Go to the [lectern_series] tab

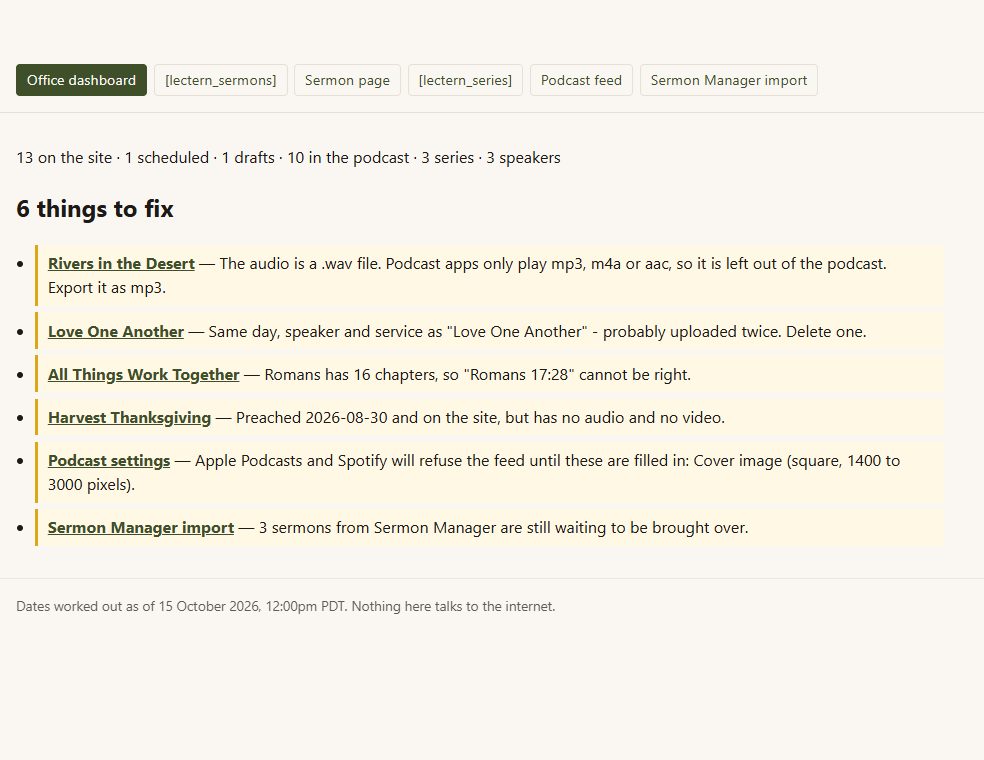point(466,80)
